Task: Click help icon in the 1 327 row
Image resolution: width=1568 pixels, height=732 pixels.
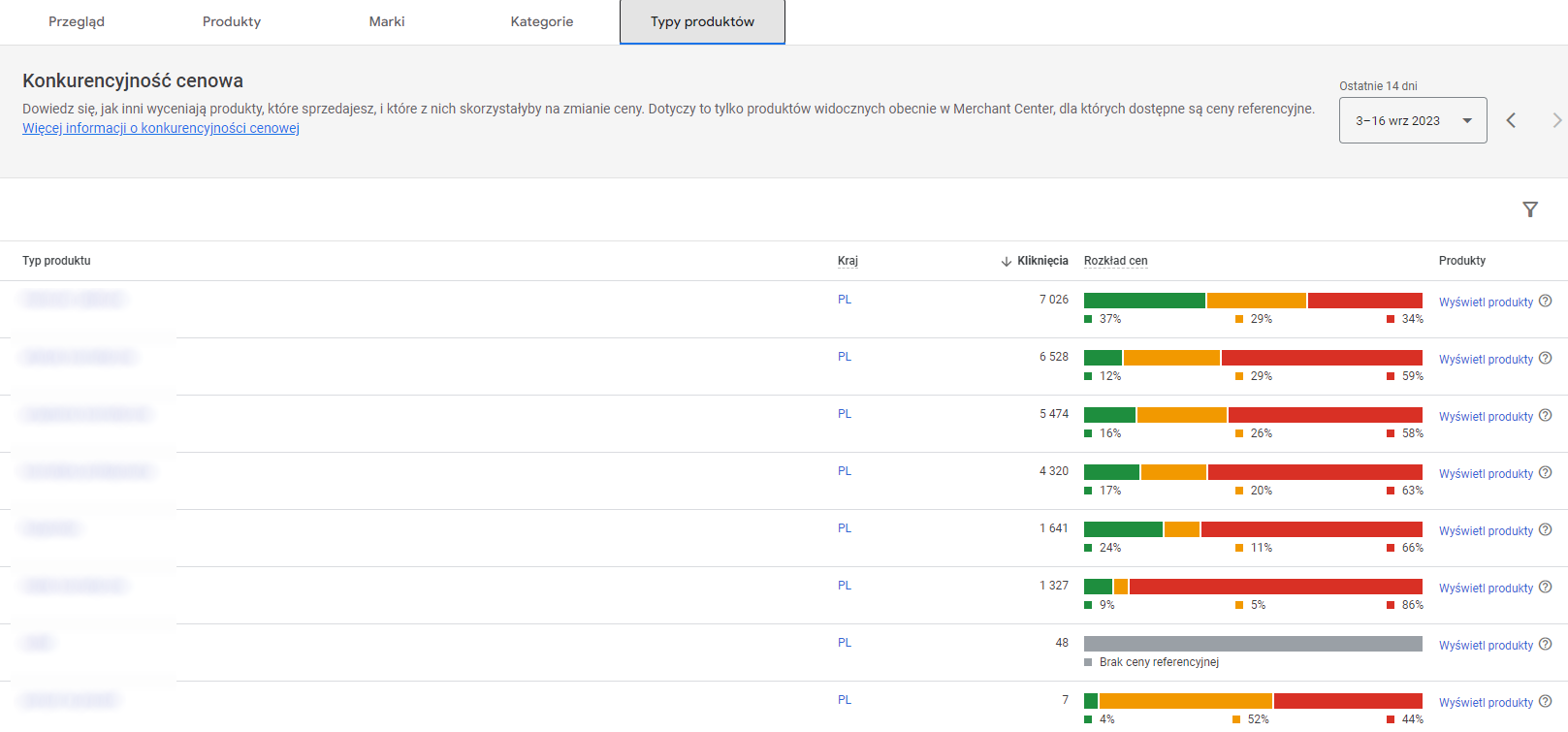Action: tap(1546, 587)
